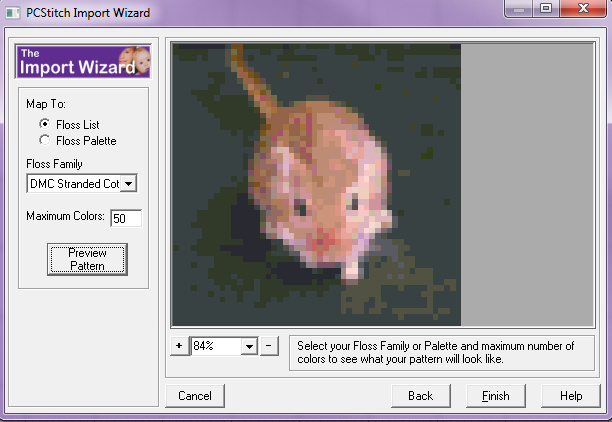The height and width of the screenshot is (422, 612).
Task: Click the PCStitch icon in the title bar
Action: point(13,13)
